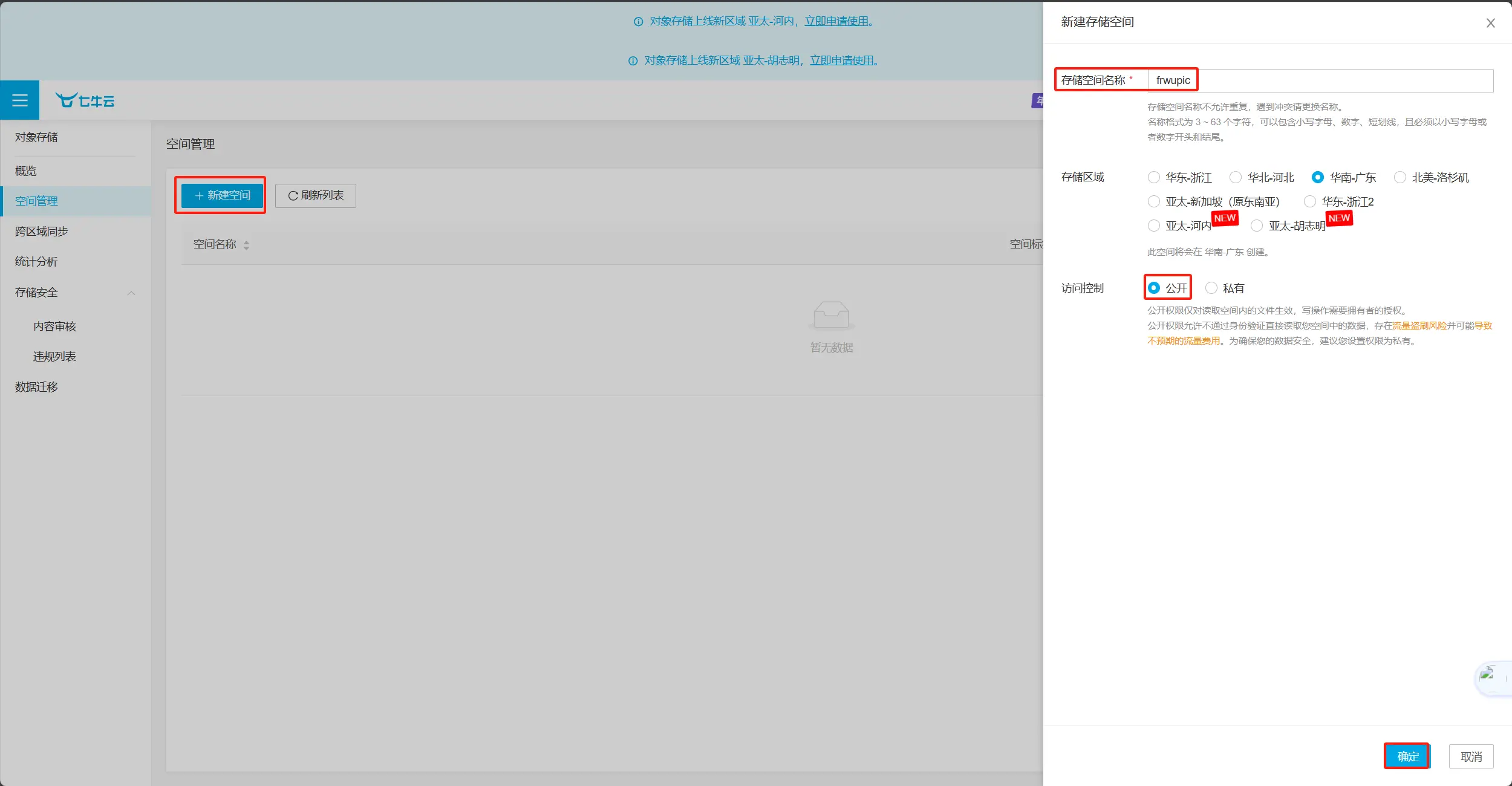Close the new storage space panel

tap(1490, 23)
